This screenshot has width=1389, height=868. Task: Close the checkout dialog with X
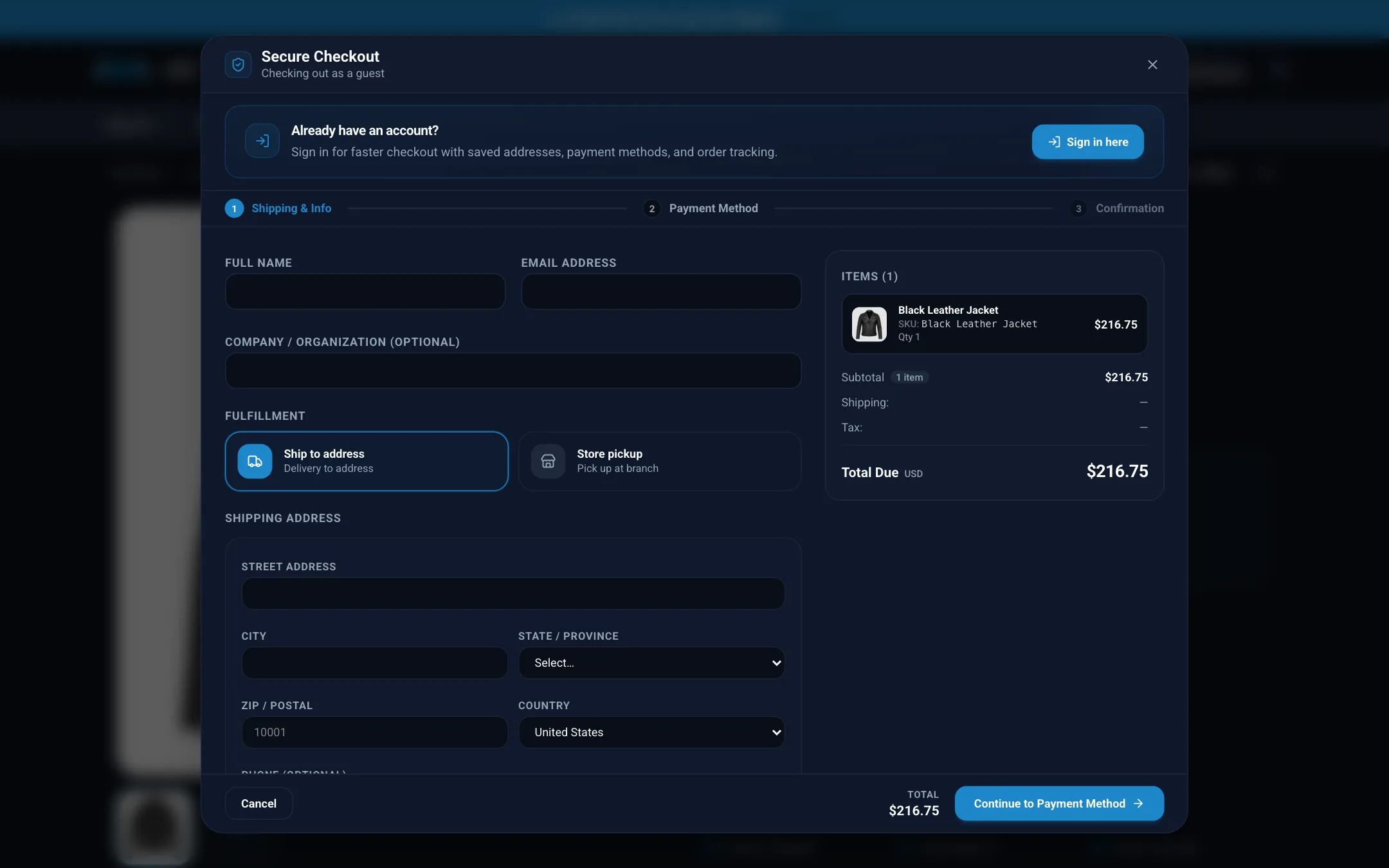coord(1152,64)
